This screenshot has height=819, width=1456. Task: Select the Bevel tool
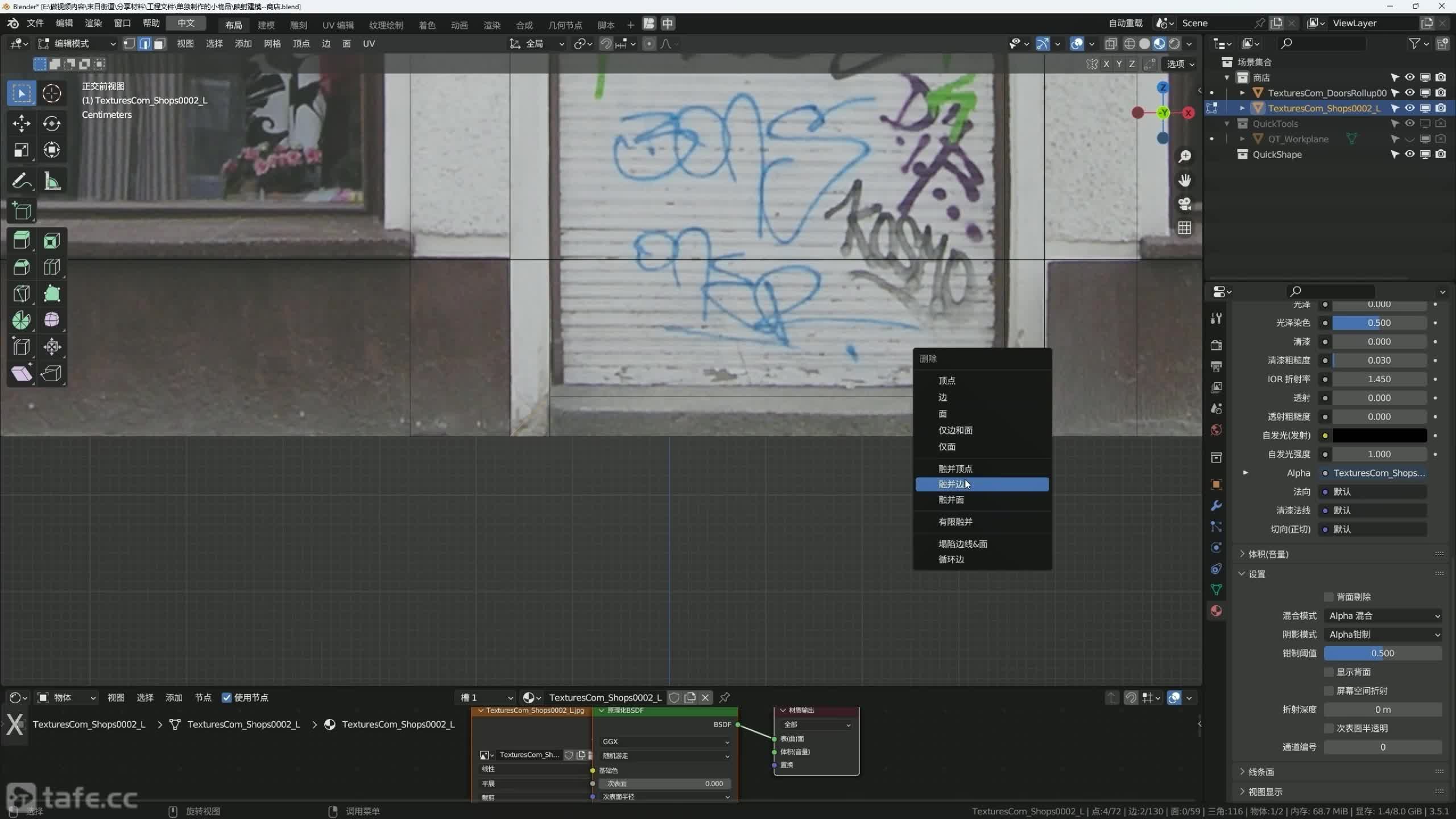21,267
